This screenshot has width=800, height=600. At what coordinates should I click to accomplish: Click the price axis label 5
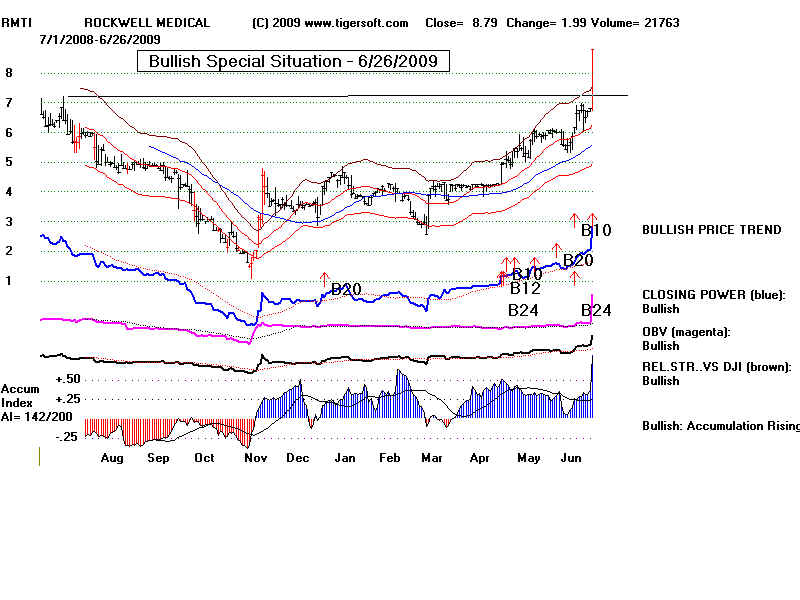click(9, 162)
